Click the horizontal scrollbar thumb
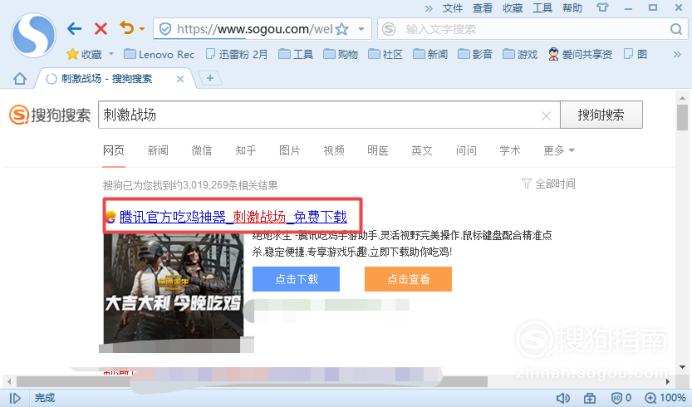This screenshot has height=407, width=692. [x=252, y=381]
